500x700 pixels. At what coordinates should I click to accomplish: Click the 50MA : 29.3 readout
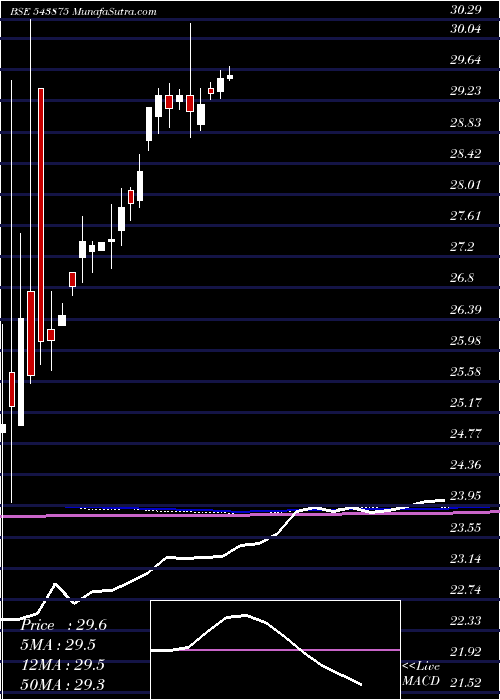(62, 685)
